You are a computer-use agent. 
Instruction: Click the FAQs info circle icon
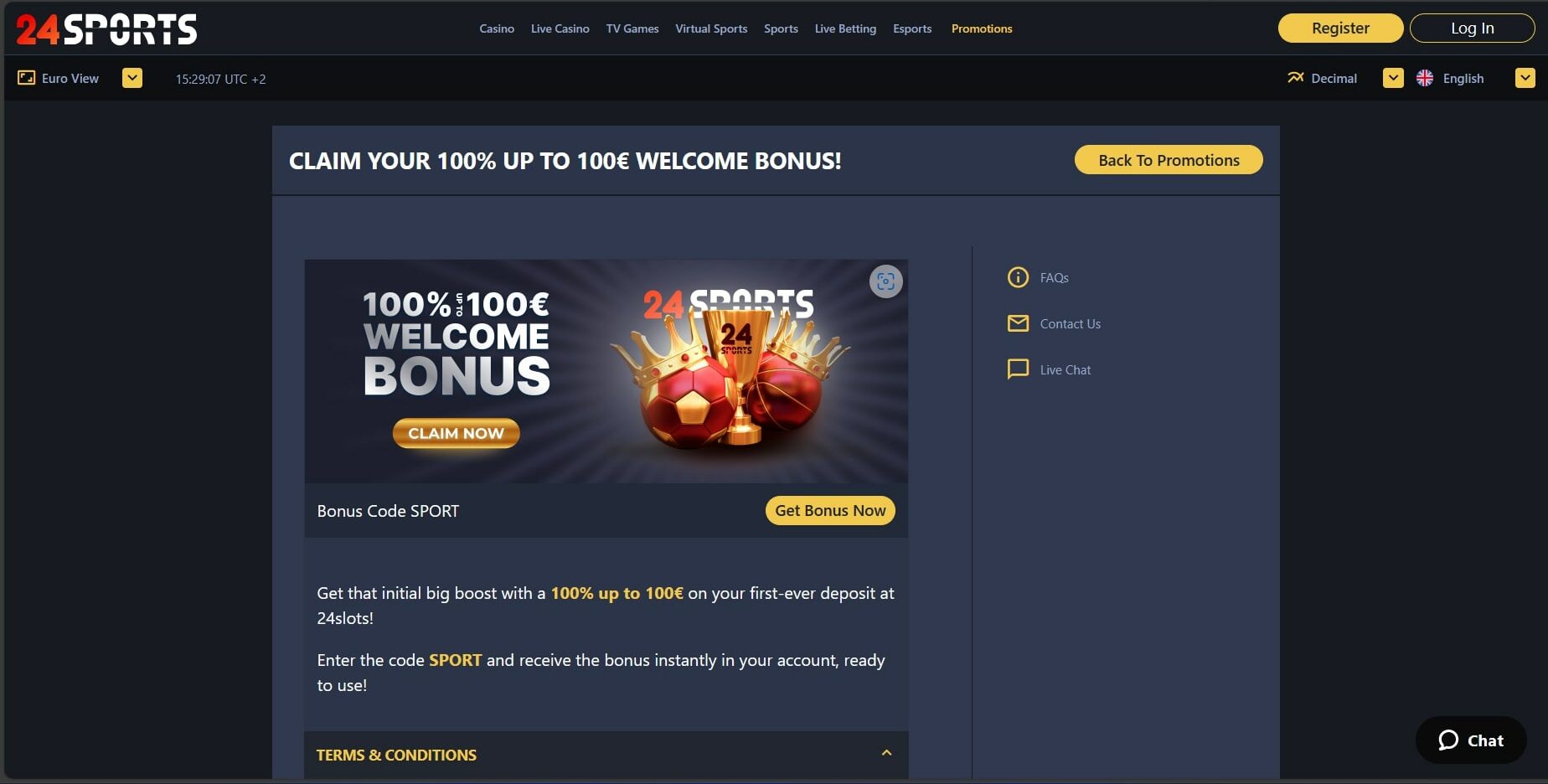pyautogui.click(x=1018, y=277)
